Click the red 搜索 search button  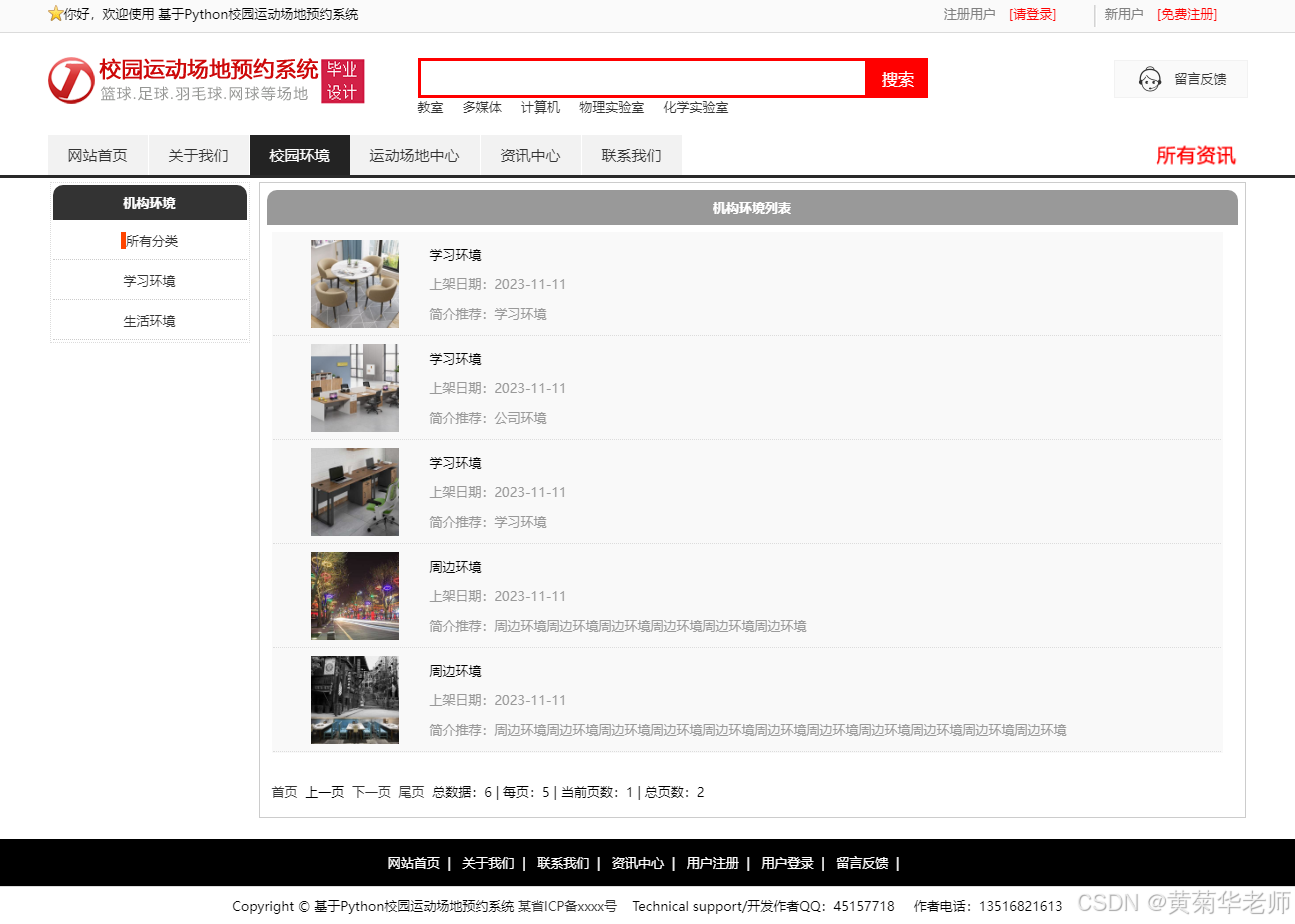pos(896,78)
